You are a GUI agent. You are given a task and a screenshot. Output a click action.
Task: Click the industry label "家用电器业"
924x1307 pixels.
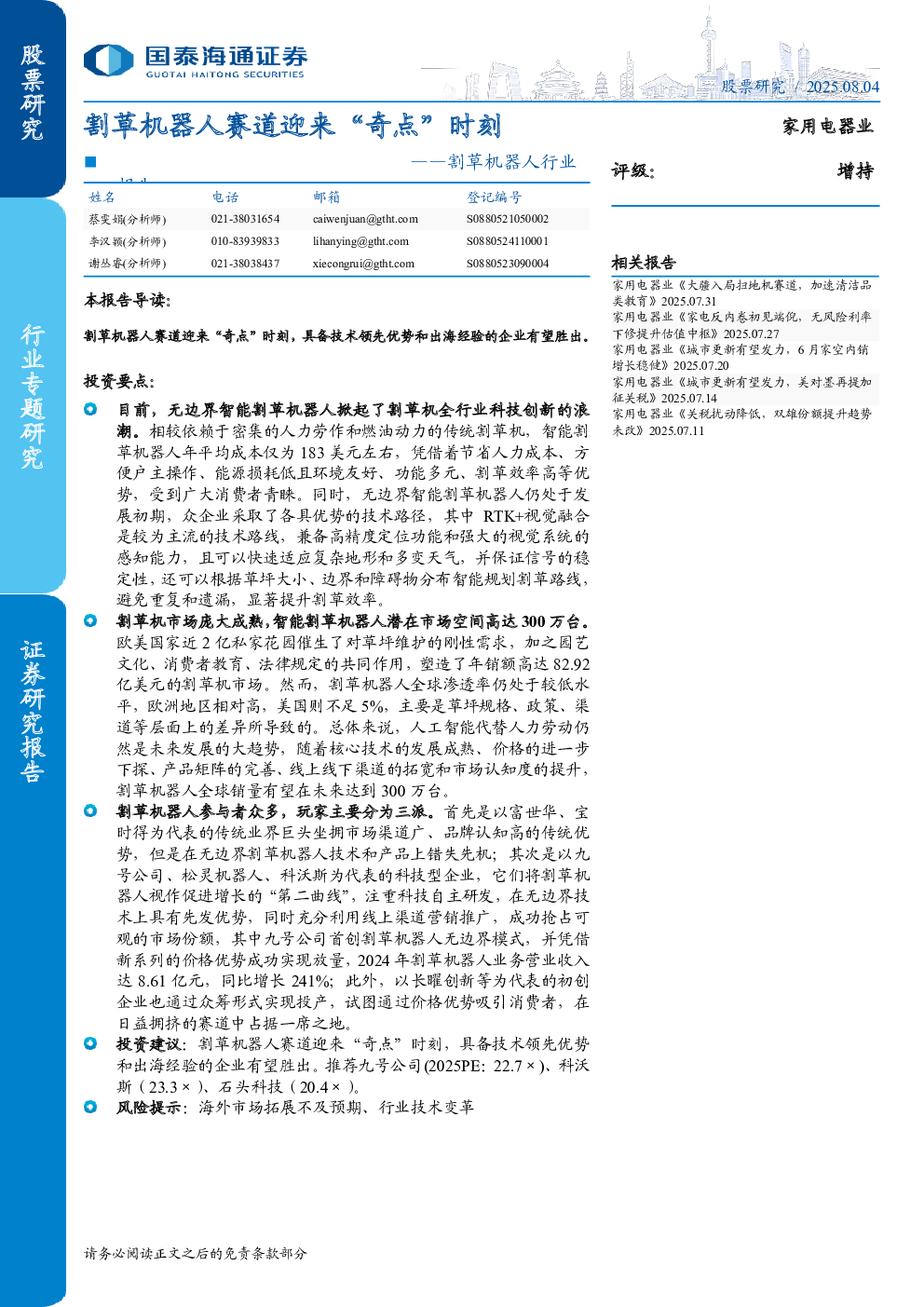827,126
